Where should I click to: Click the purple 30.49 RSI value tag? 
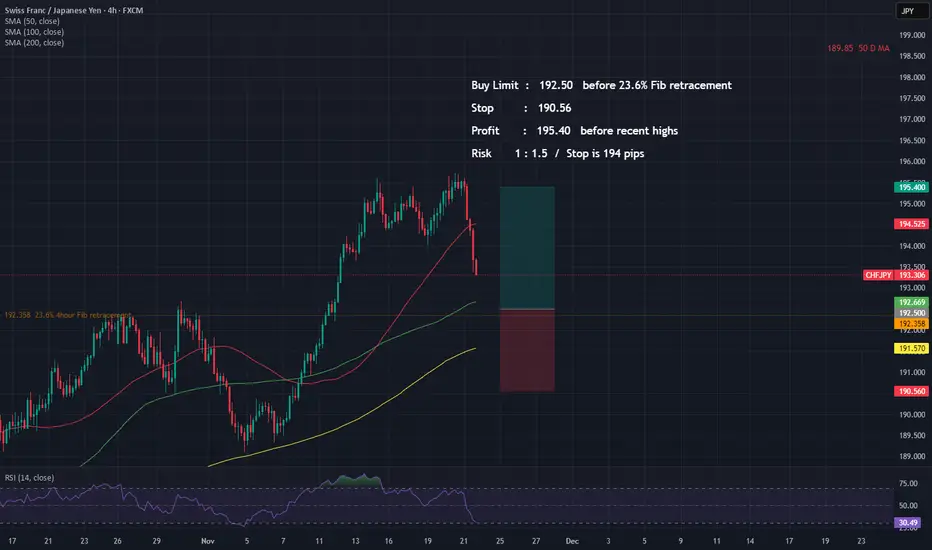[x=908, y=523]
